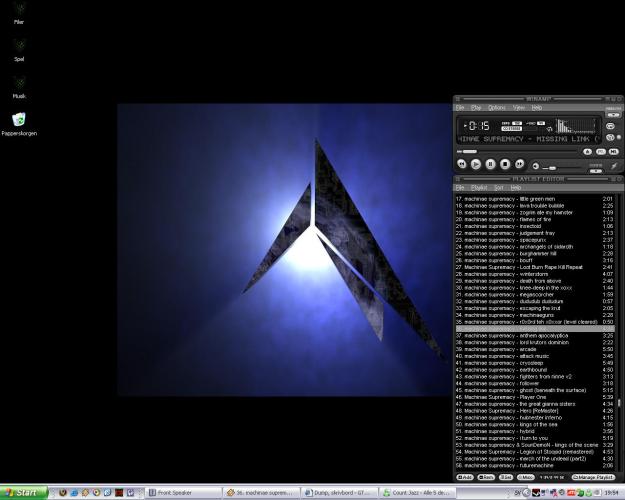Viewport: 625px width, 500px height.
Task: Open the playlist Add menu button
Action: tap(465, 477)
